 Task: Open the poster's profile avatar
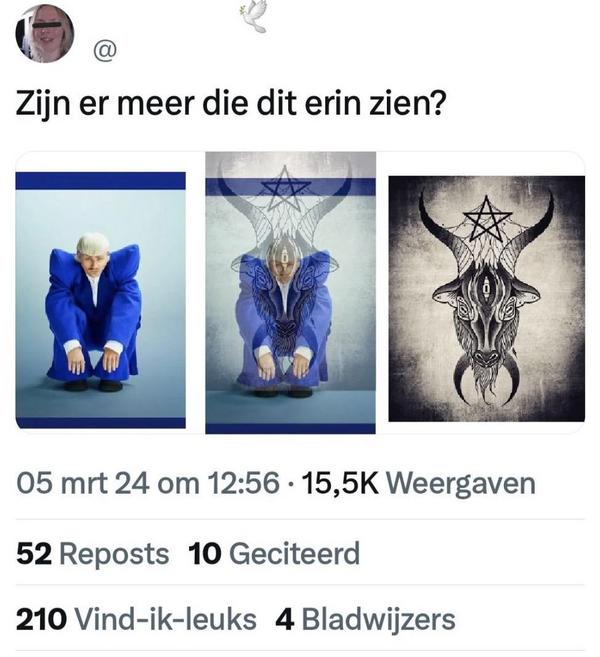click(x=45, y=34)
